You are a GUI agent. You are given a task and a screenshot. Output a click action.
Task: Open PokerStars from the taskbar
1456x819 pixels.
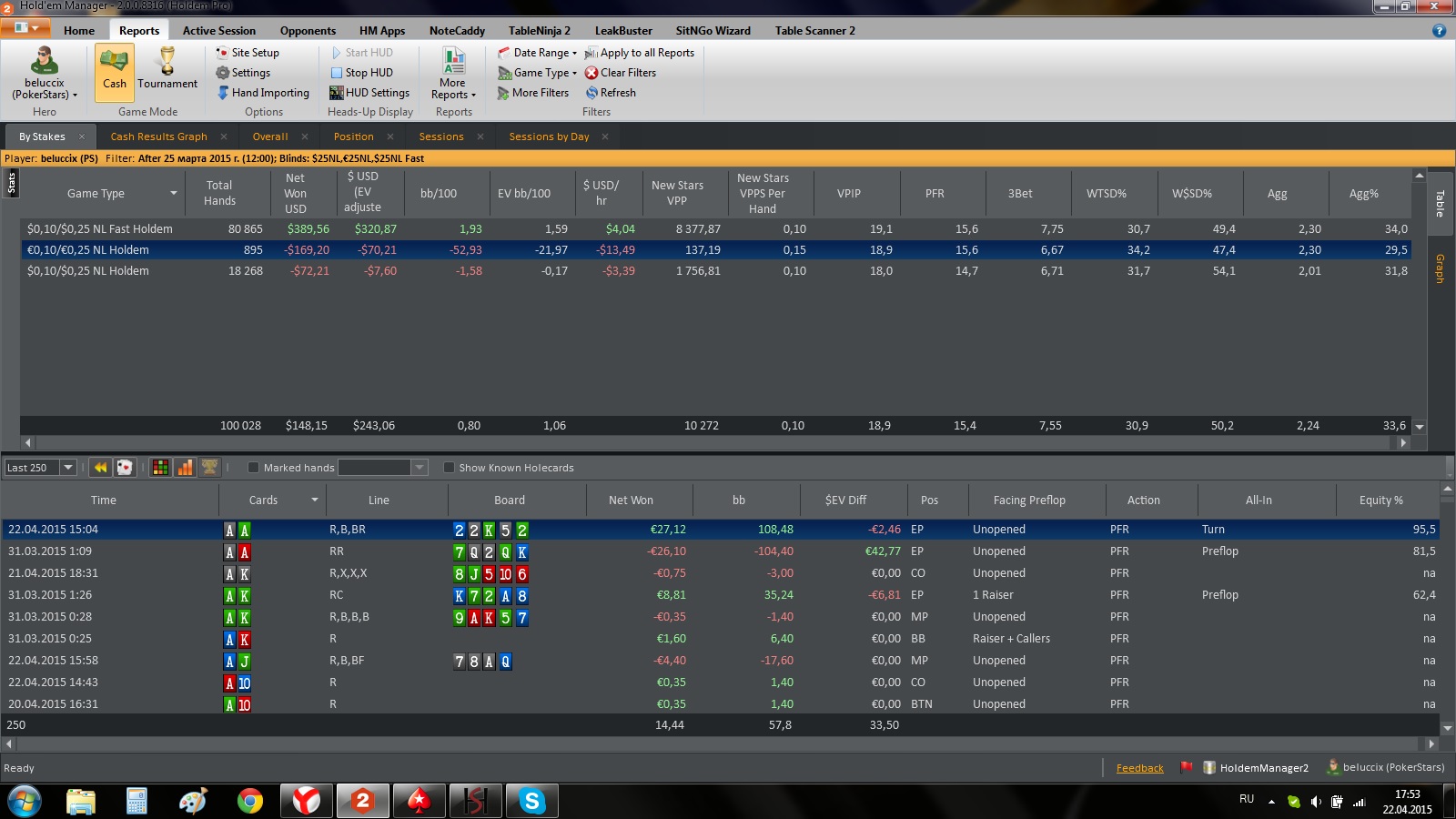pos(419,801)
